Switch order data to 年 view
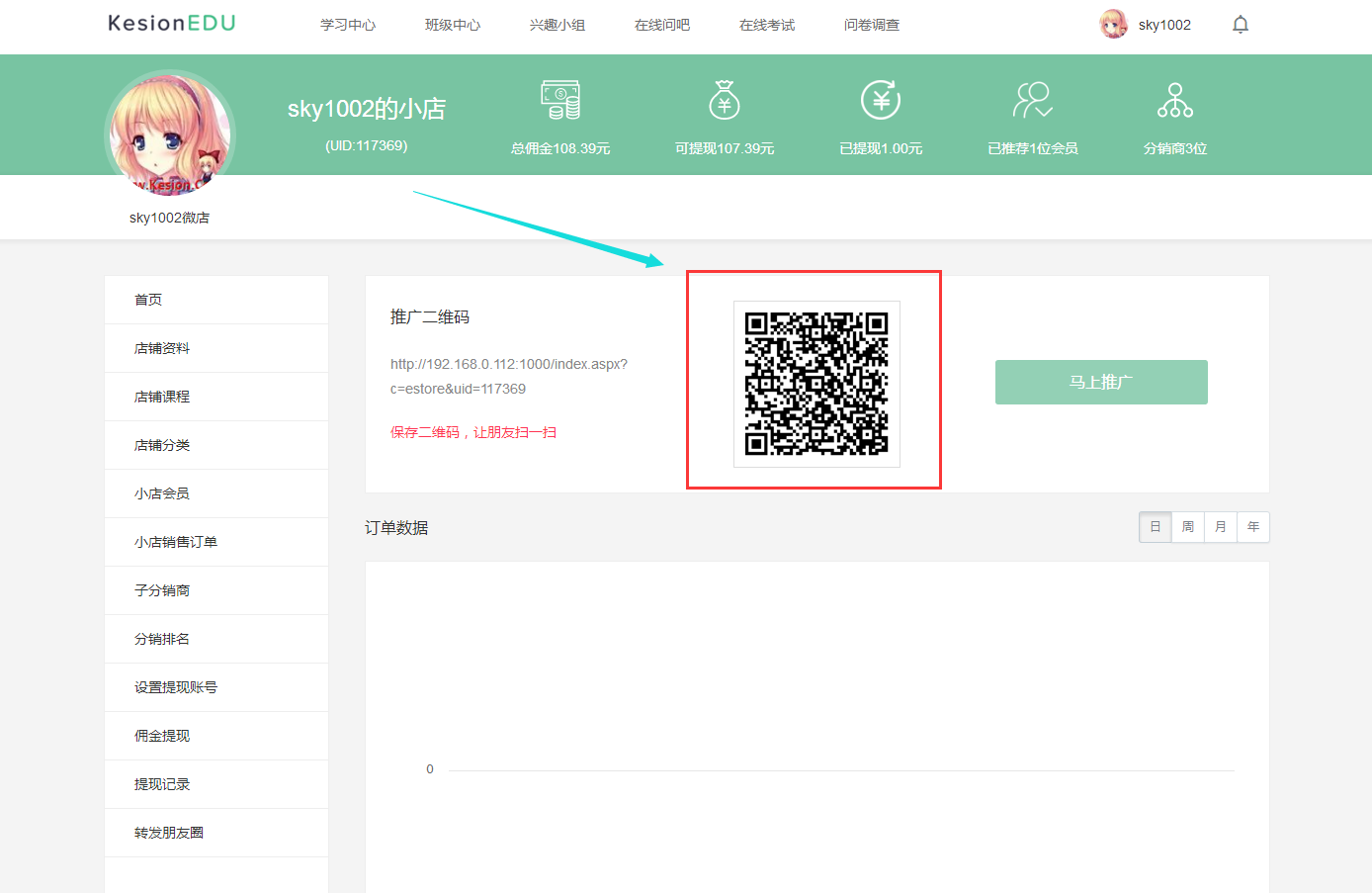 point(1252,527)
